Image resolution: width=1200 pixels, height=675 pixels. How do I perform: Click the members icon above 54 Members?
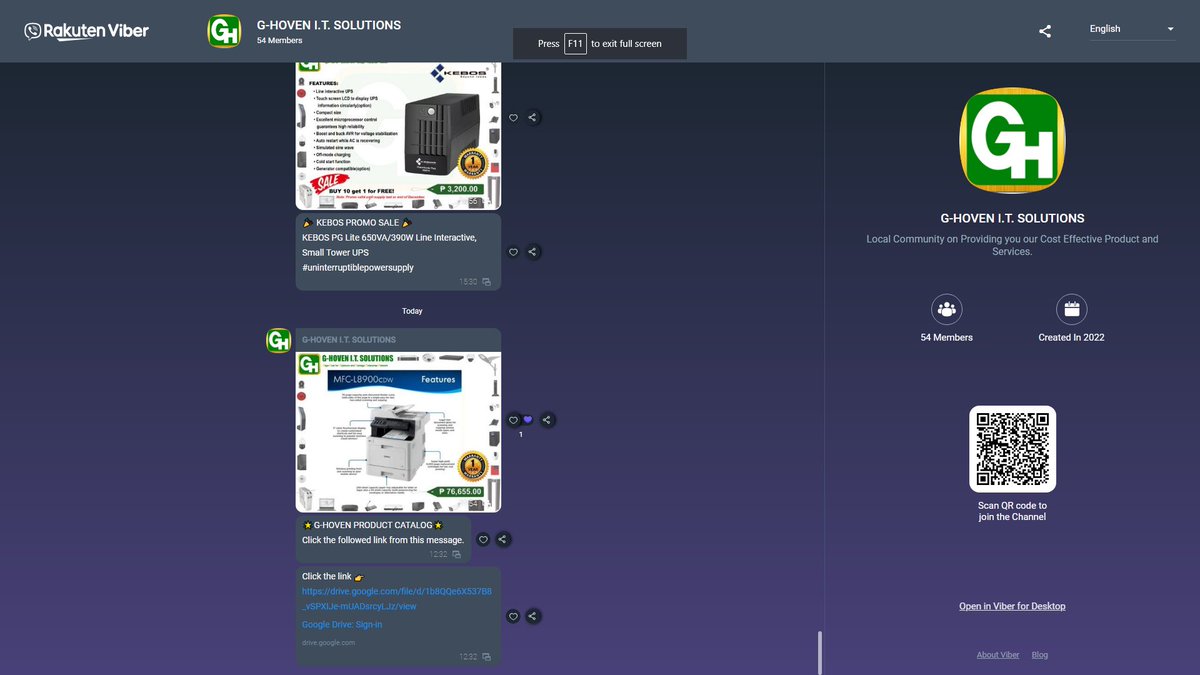pos(946,309)
